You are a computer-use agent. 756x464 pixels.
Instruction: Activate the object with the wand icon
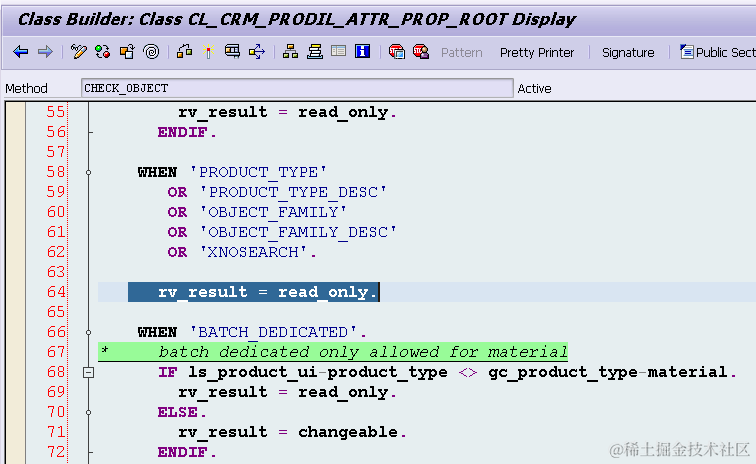[208, 52]
